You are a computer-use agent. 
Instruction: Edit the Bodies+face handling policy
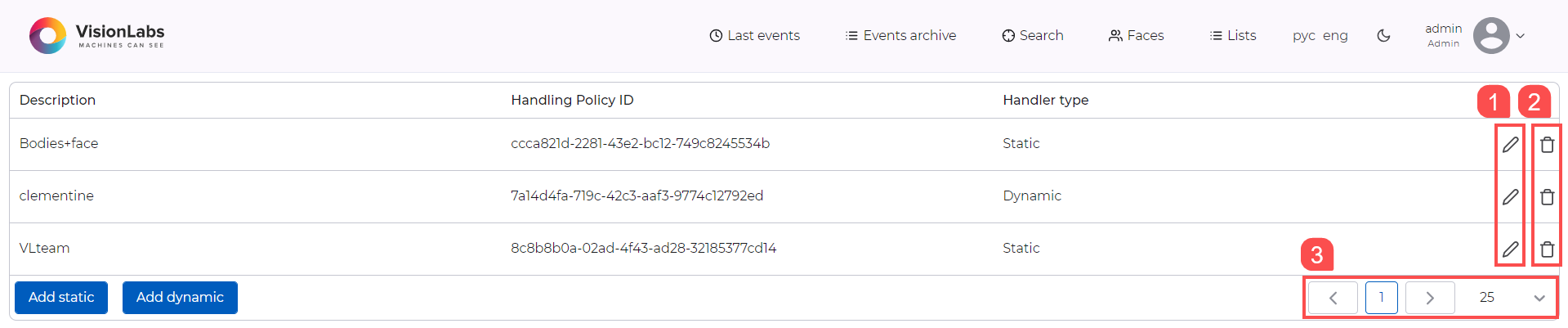tap(1510, 145)
